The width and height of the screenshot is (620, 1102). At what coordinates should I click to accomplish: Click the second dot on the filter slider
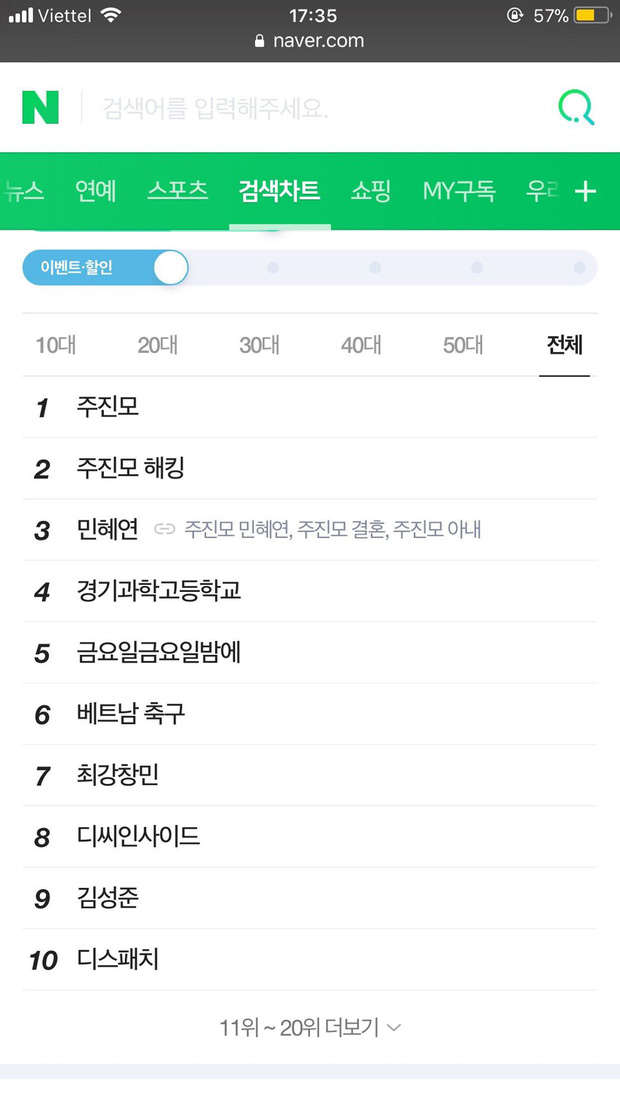click(375, 268)
